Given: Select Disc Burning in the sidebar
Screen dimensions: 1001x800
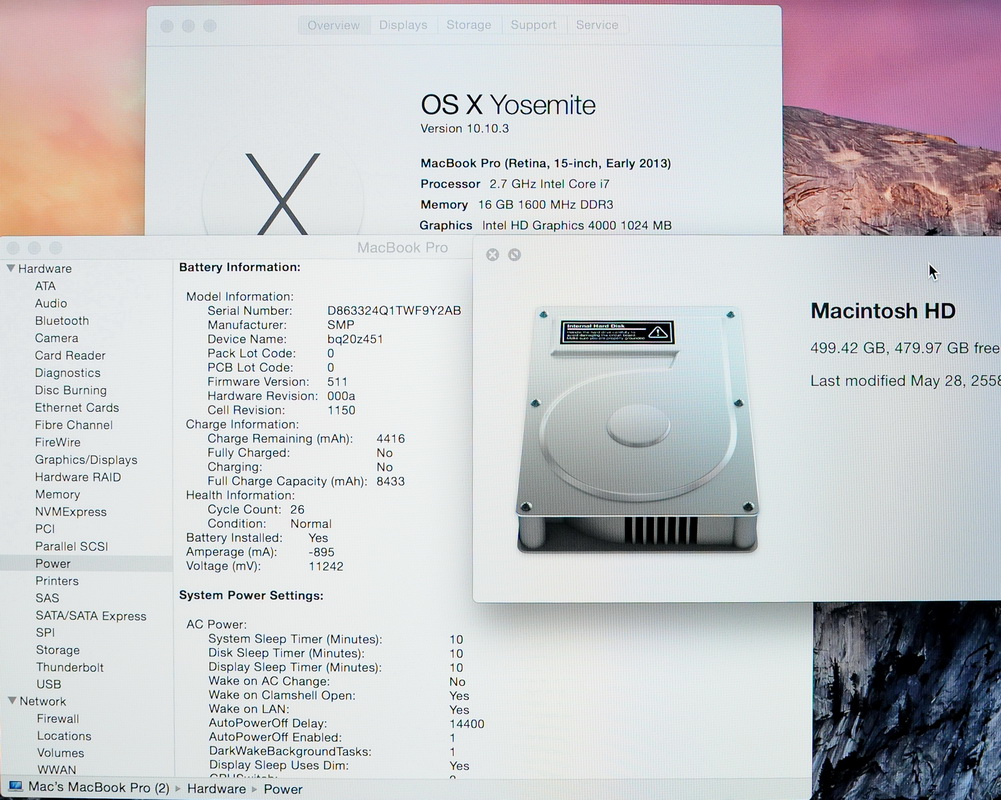Looking at the screenshot, I should click(71, 390).
